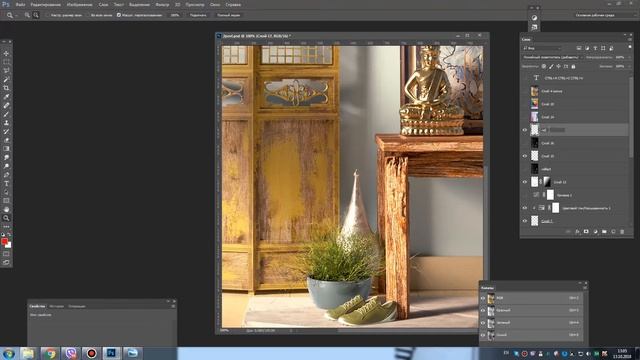Select the Magic Wand tool
The image size is (640, 360).
(x=6, y=79)
